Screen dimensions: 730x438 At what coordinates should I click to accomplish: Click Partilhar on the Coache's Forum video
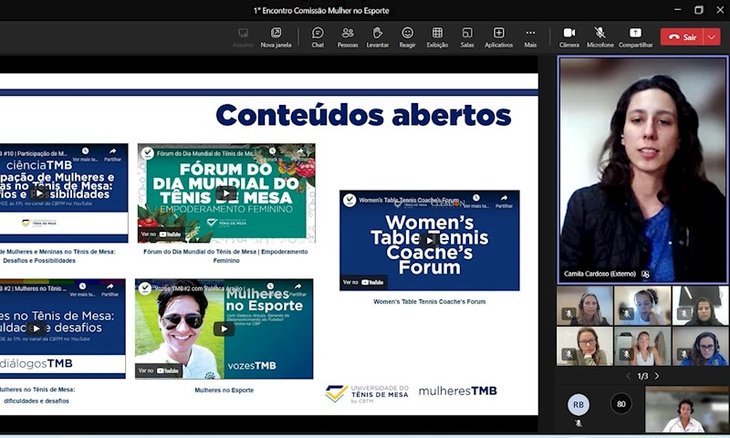504,201
